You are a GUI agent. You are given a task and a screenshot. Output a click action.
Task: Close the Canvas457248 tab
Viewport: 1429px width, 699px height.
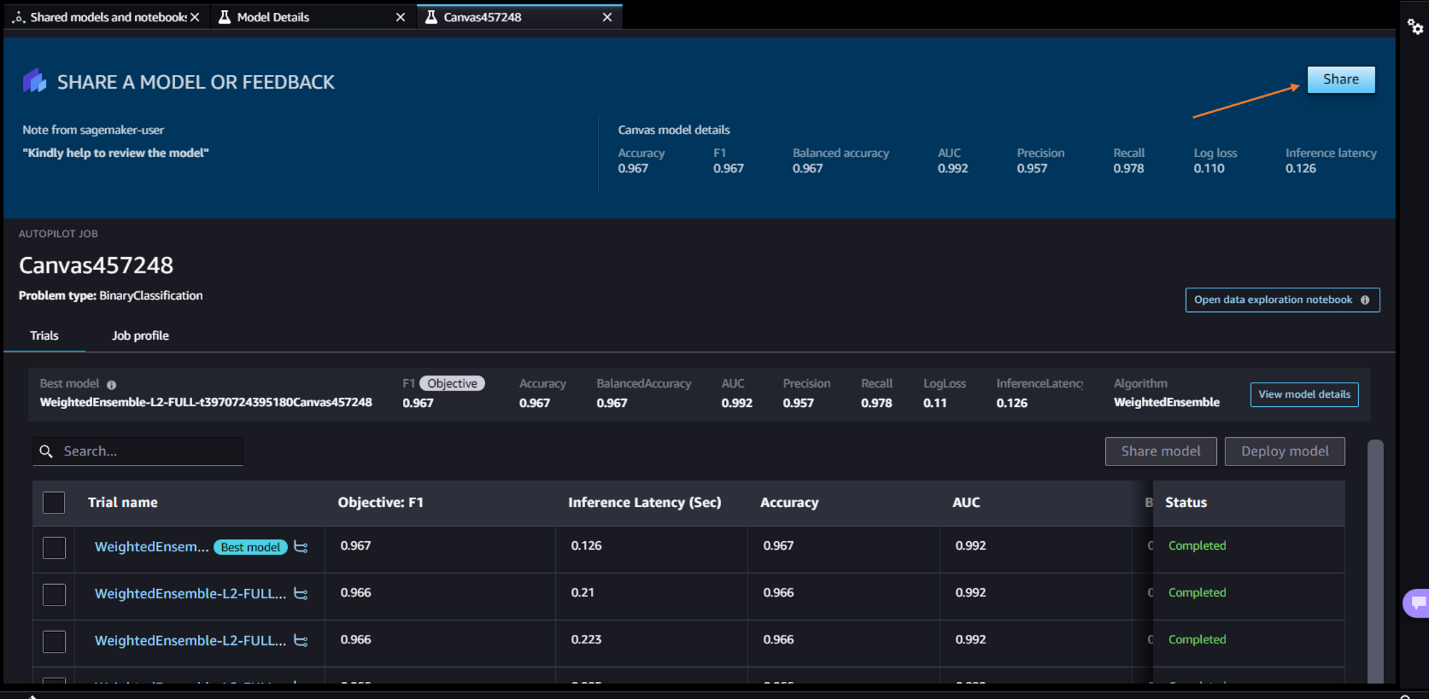click(x=607, y=17)
